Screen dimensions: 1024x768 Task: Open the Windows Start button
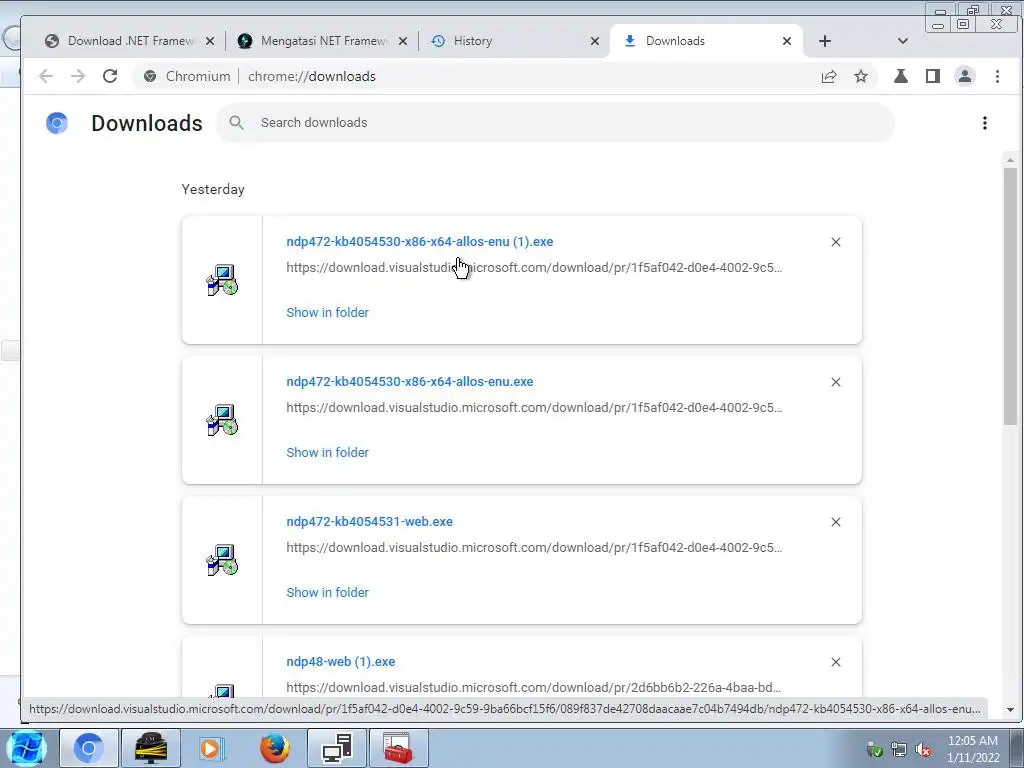click(26, 748)
